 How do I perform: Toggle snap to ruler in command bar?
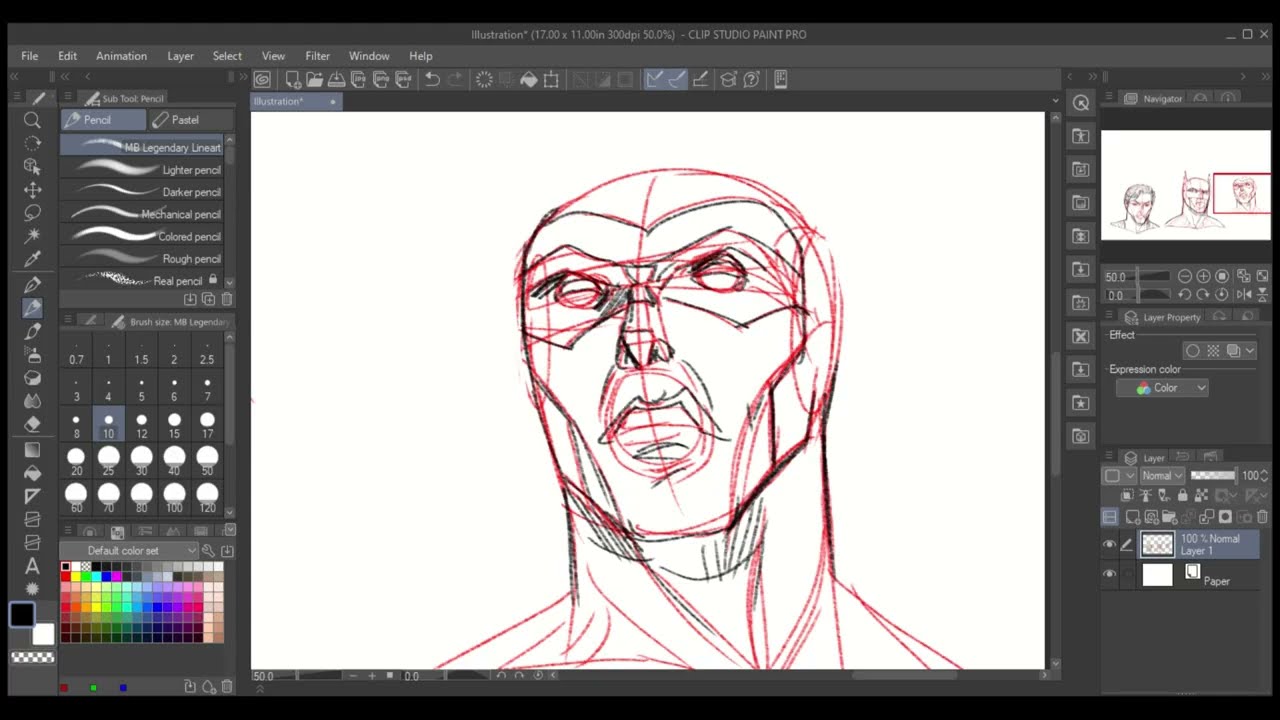654,79
